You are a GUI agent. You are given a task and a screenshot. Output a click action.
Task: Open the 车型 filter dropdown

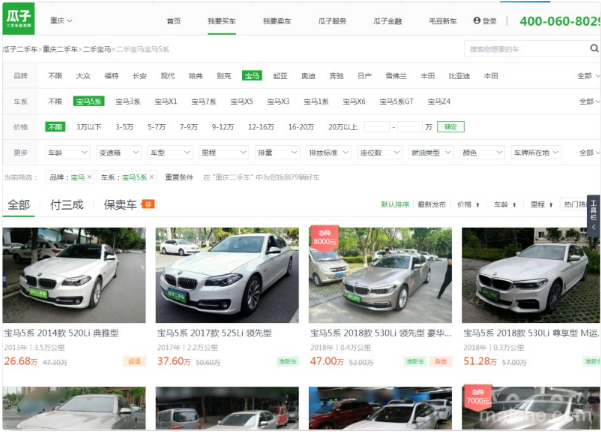170,153
